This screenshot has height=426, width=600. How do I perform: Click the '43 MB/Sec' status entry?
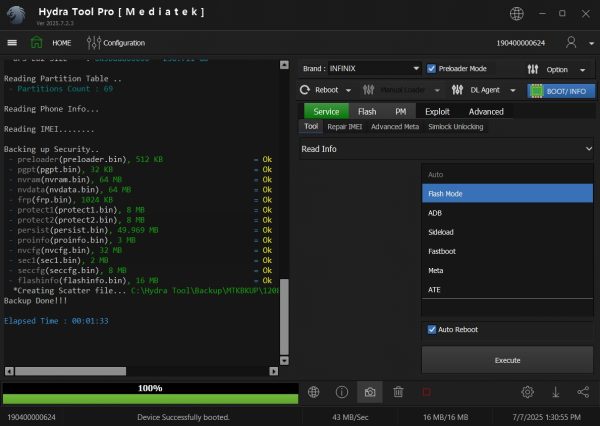350,417
